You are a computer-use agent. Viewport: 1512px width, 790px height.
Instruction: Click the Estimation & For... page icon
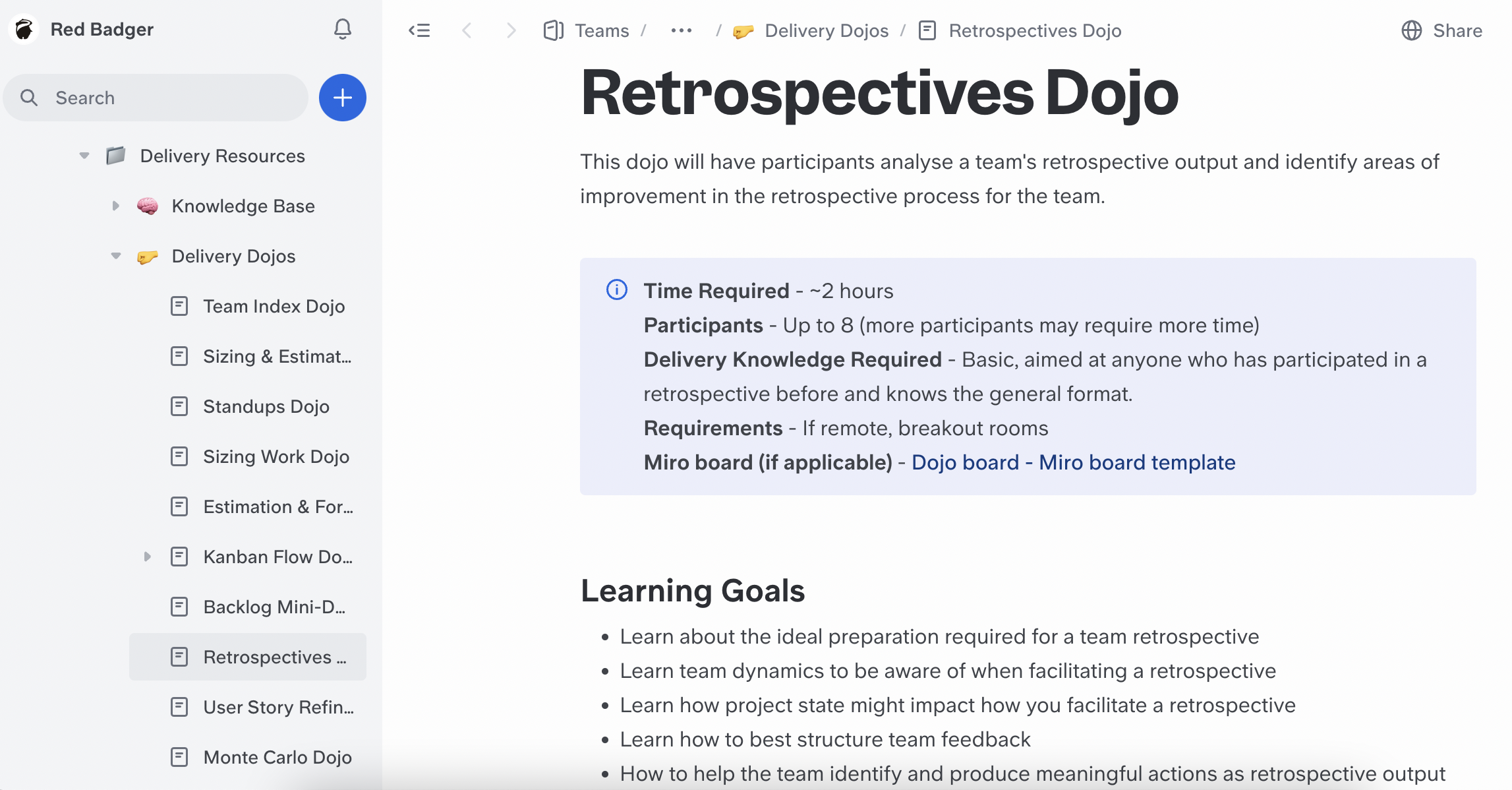(x=179, y=506)
